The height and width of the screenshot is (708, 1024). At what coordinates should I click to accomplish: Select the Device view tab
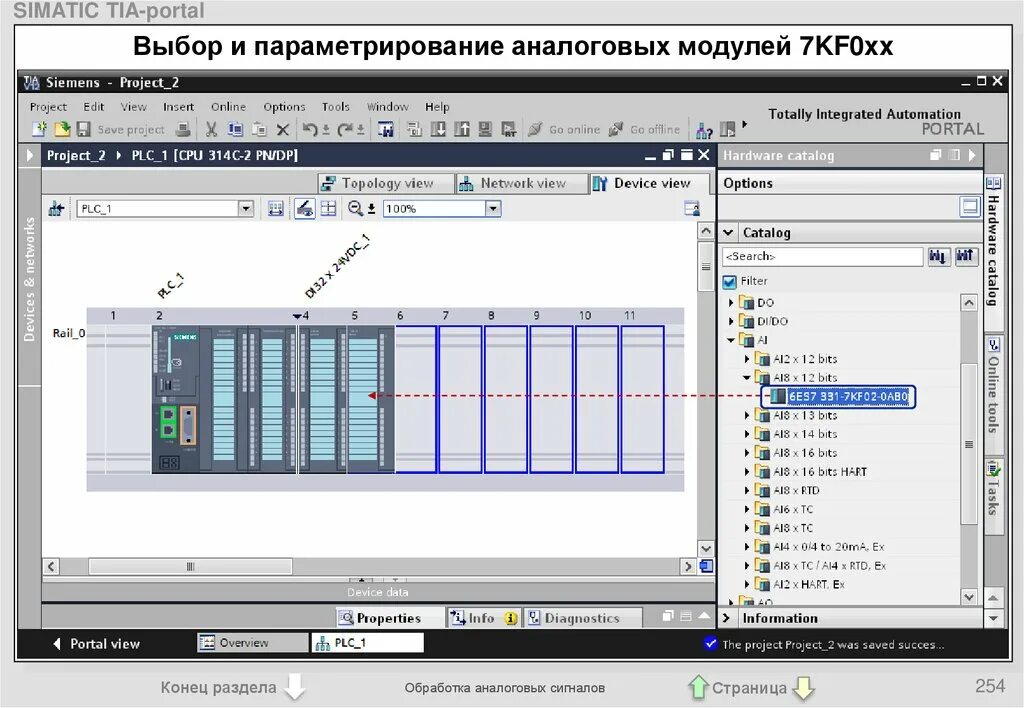(649, 184)
